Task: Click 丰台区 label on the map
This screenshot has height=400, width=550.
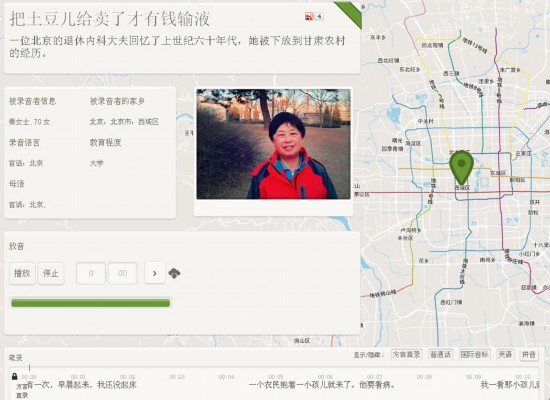Action: pos(405,238)
